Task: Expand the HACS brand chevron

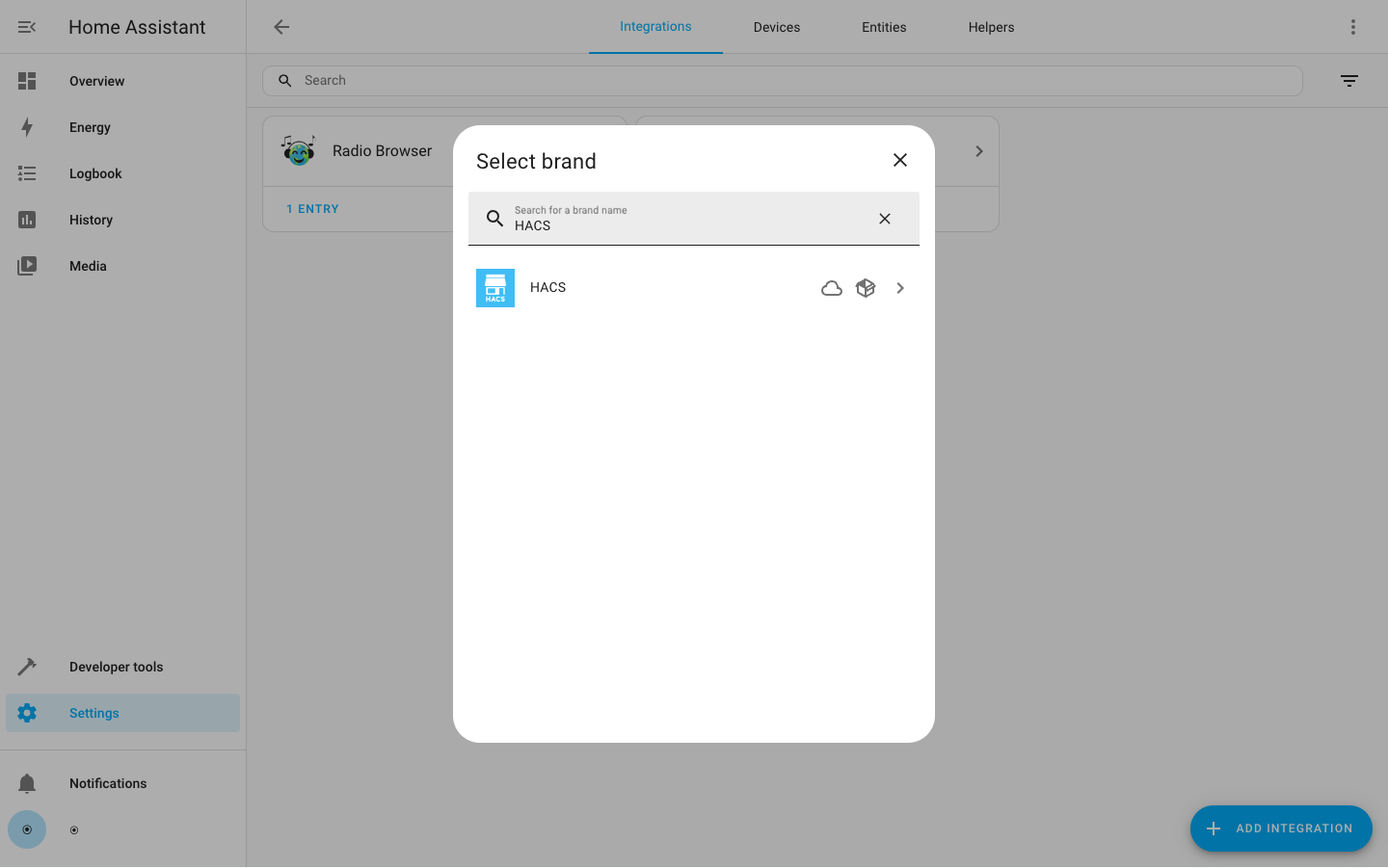Action: 900,288
